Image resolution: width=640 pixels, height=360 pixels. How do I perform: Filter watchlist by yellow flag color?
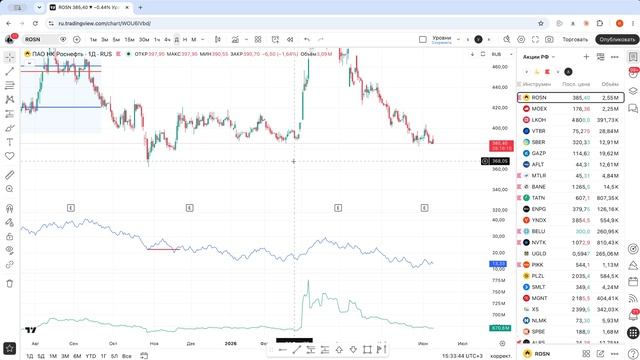[x=537, y=72]
